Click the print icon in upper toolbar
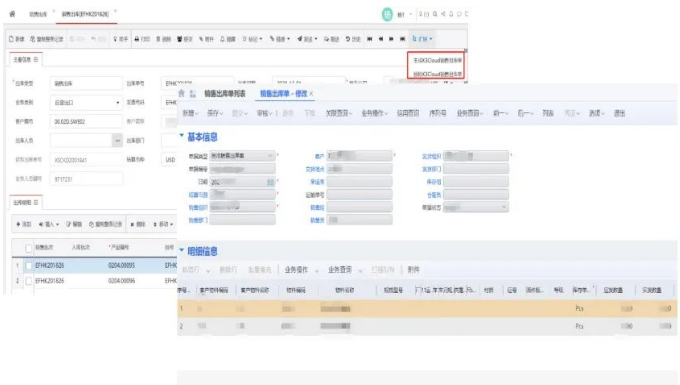Screen dimensions: 680x385 coord(137,39)
